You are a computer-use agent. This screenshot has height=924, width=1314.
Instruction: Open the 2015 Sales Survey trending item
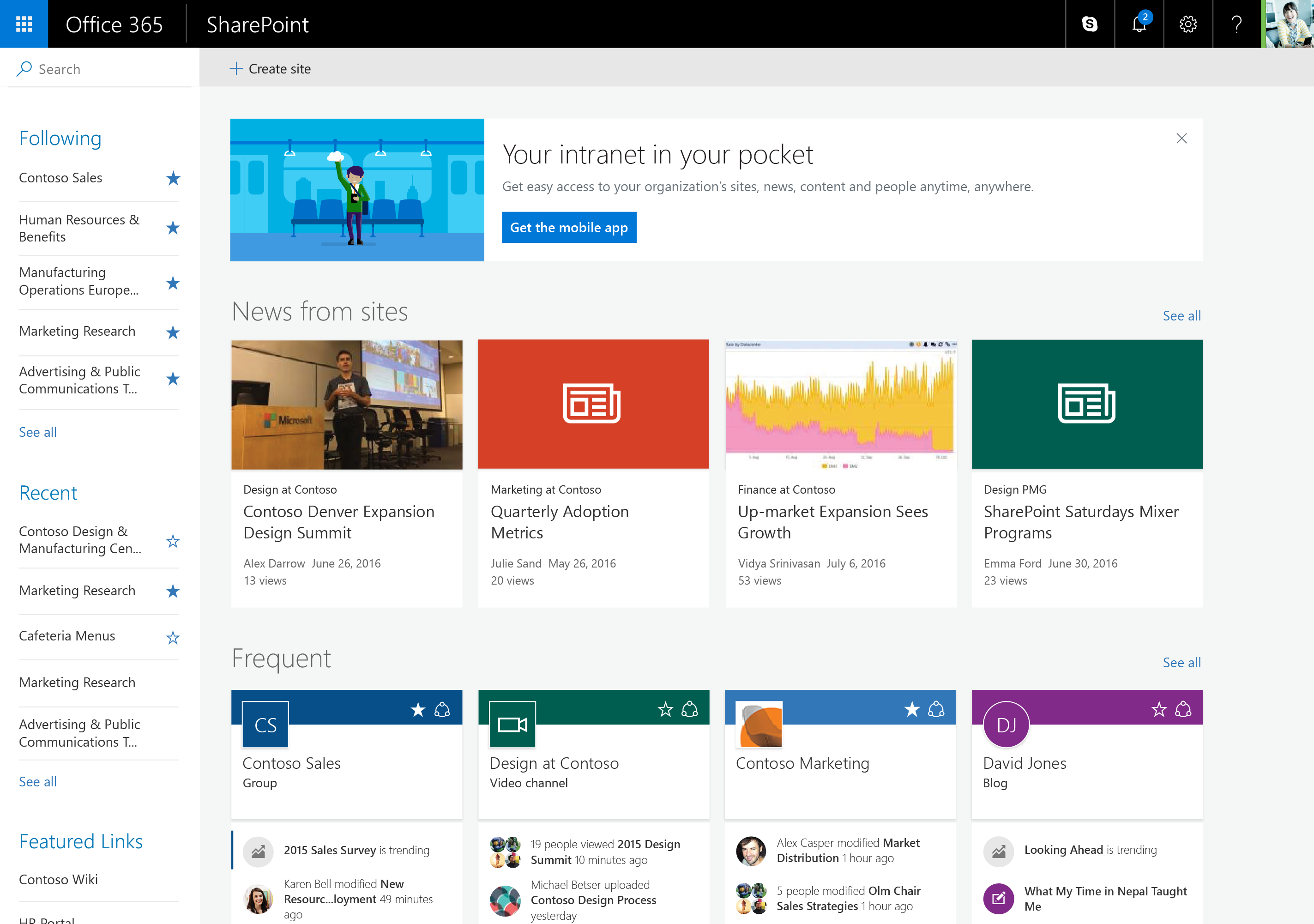coord(356,850)
